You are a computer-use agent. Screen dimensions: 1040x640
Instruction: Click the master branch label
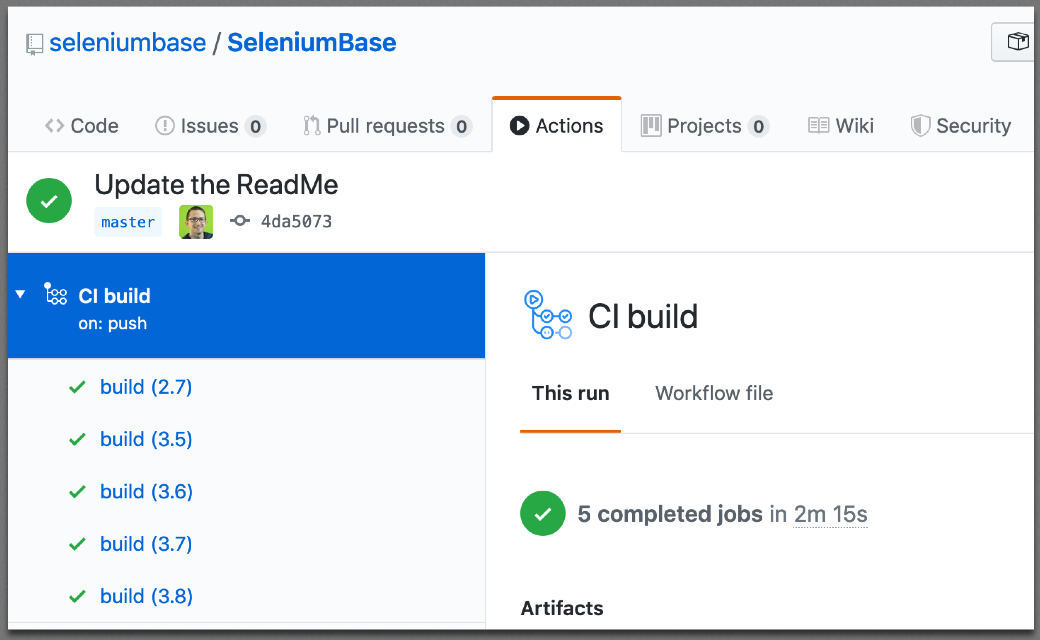[128, 222]
